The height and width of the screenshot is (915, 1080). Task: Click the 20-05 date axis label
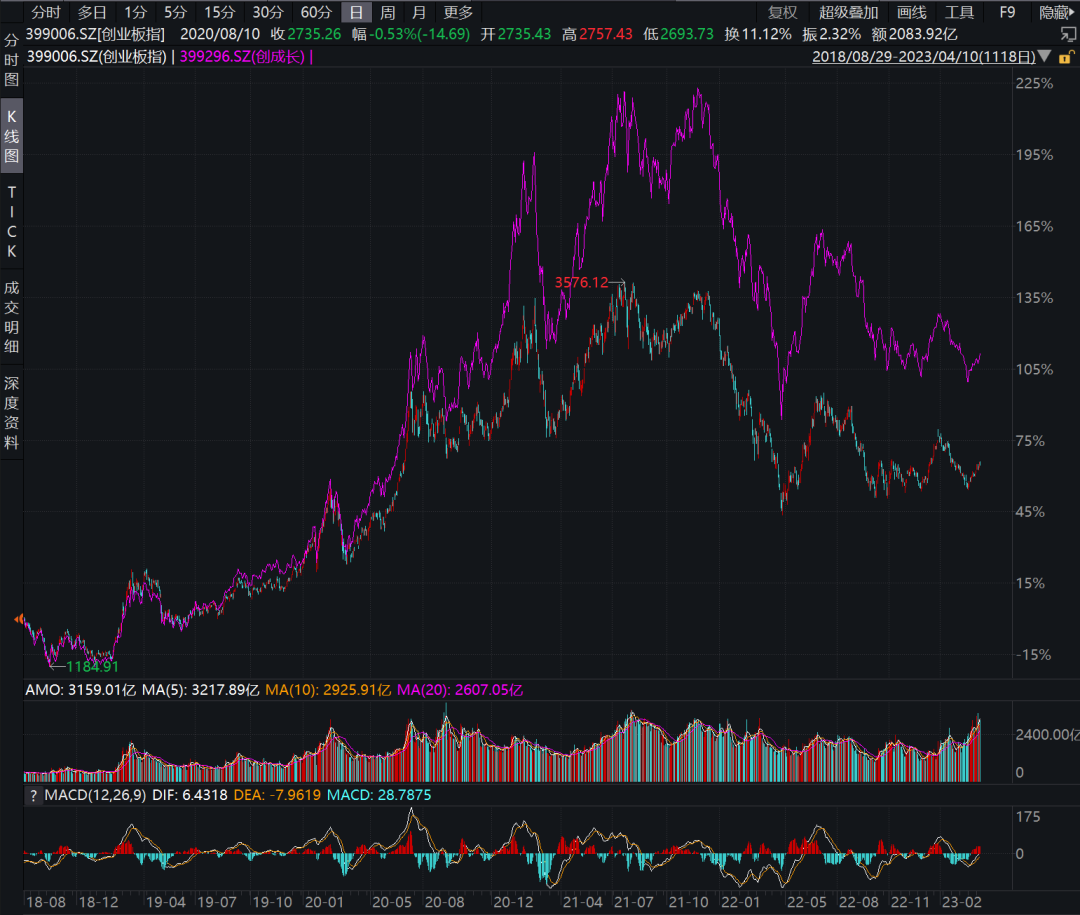(x=391, y=902)
